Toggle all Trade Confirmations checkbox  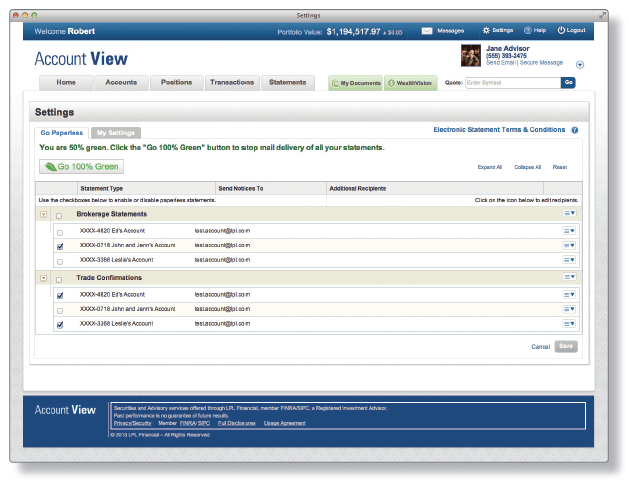point(59,280)
